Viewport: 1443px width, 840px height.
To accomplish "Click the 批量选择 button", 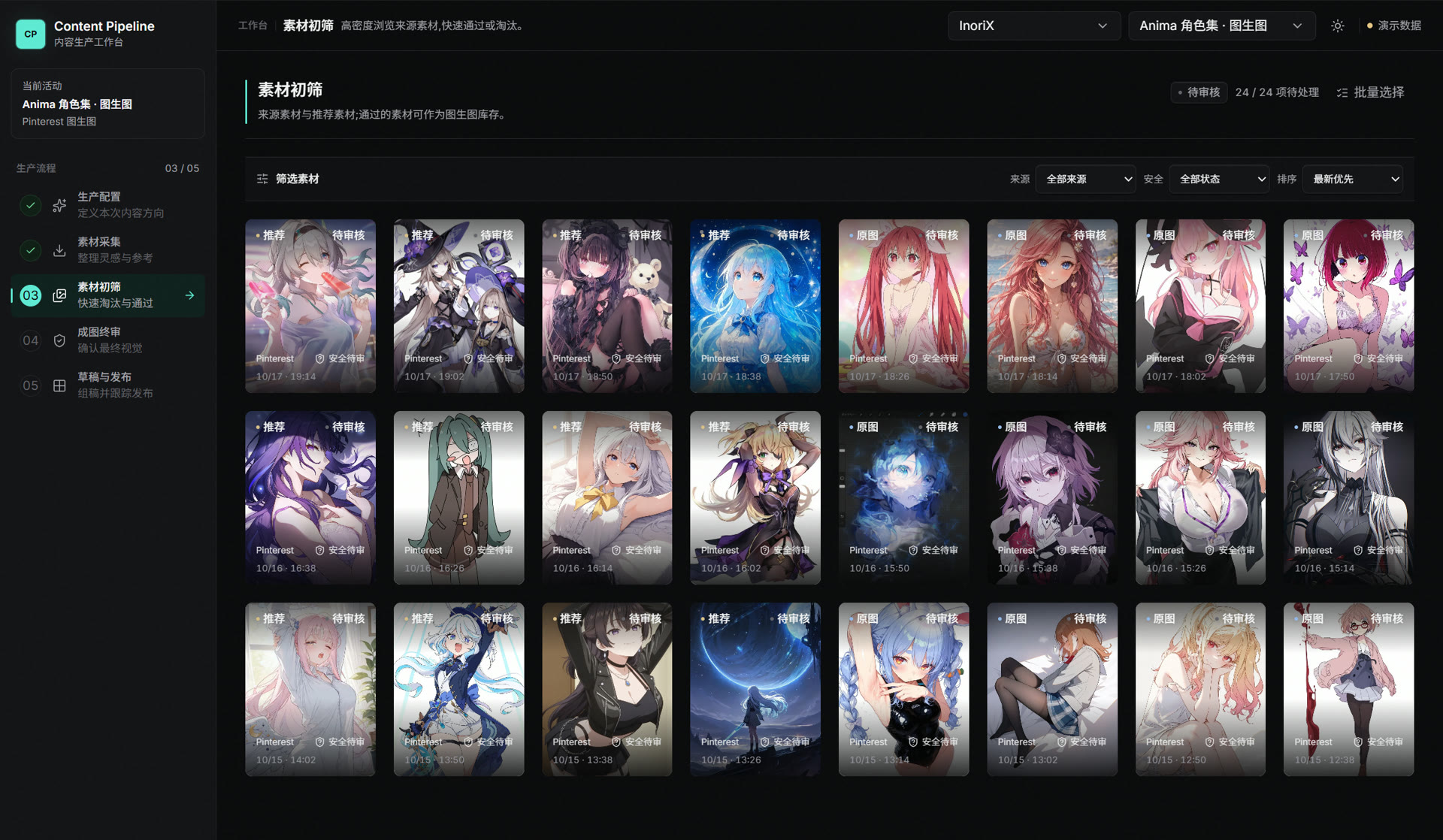I will point(1370,92).
